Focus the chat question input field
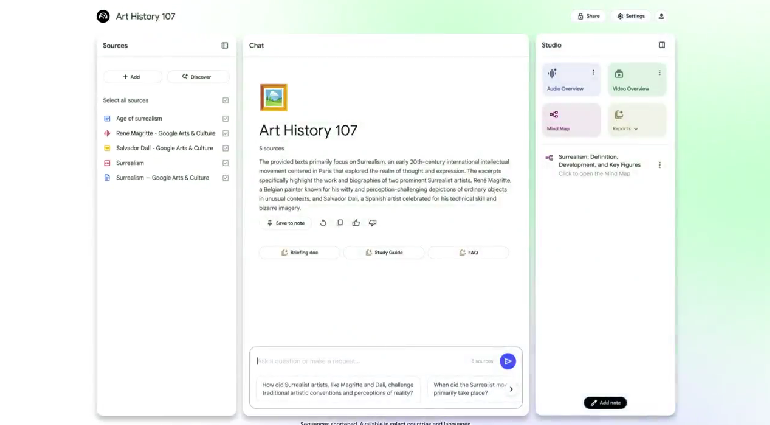Viewport: 770px width, 425px height. [x=361, y=361]
